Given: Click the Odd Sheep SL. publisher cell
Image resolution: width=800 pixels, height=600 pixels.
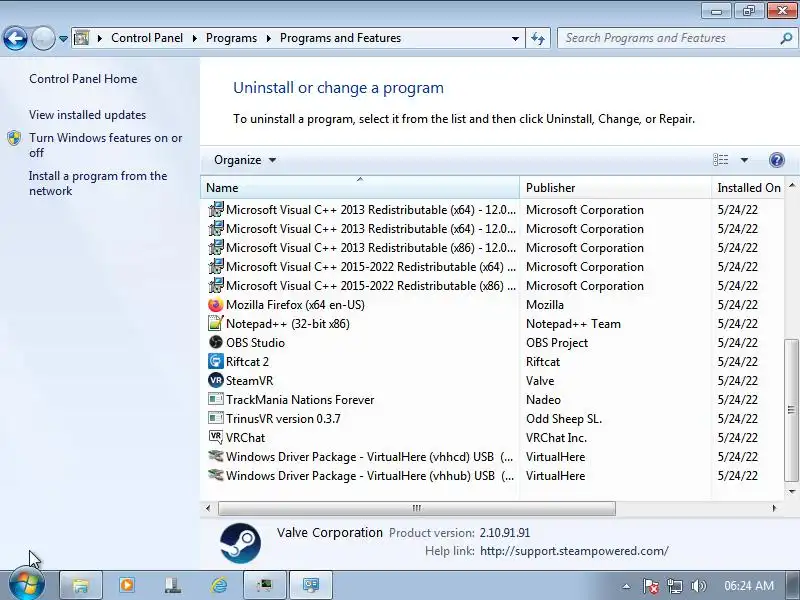Looking at the screenshot, I should point(564,419).
